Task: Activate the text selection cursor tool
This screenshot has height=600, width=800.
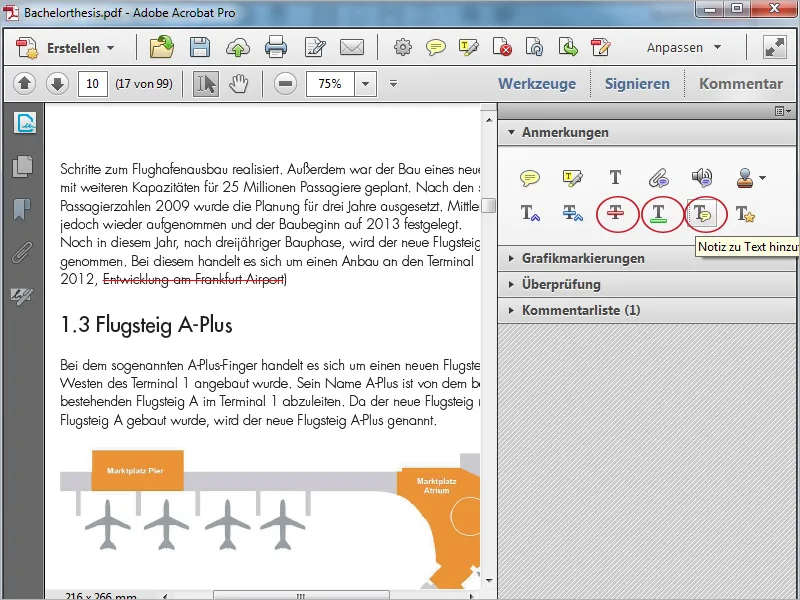Action: [206, 84]
